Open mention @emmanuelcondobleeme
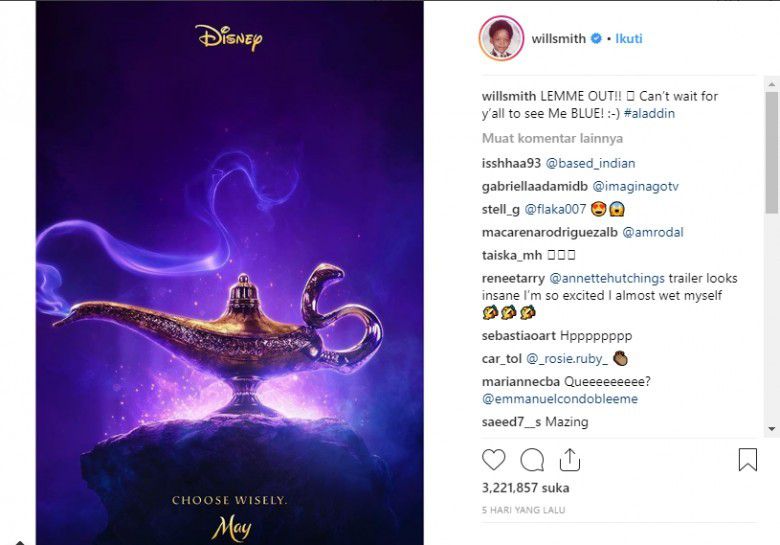 click(560, 399)
